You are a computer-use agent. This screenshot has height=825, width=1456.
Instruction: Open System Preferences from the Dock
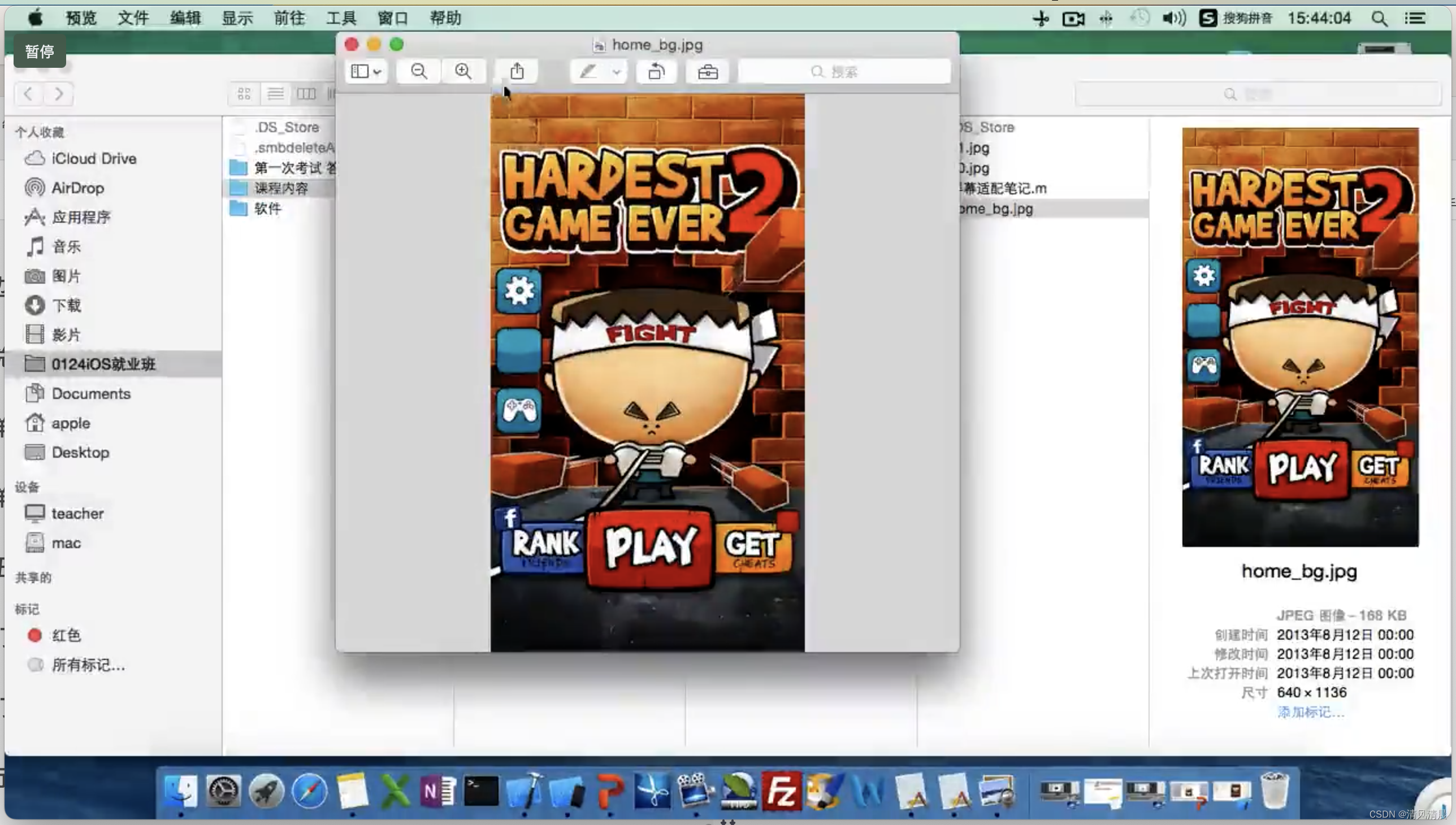[x=223, y=791]
